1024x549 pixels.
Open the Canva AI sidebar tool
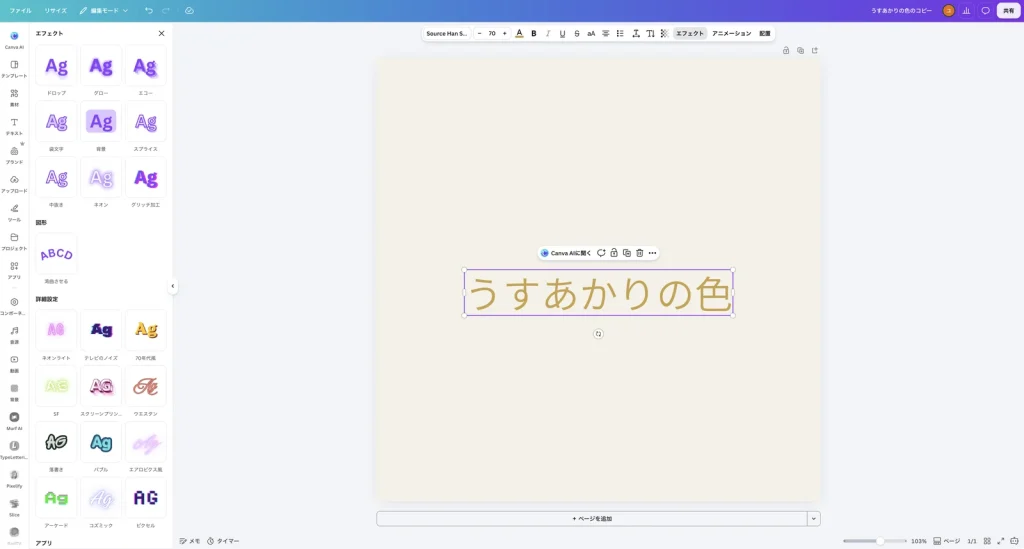pos(14,39)
